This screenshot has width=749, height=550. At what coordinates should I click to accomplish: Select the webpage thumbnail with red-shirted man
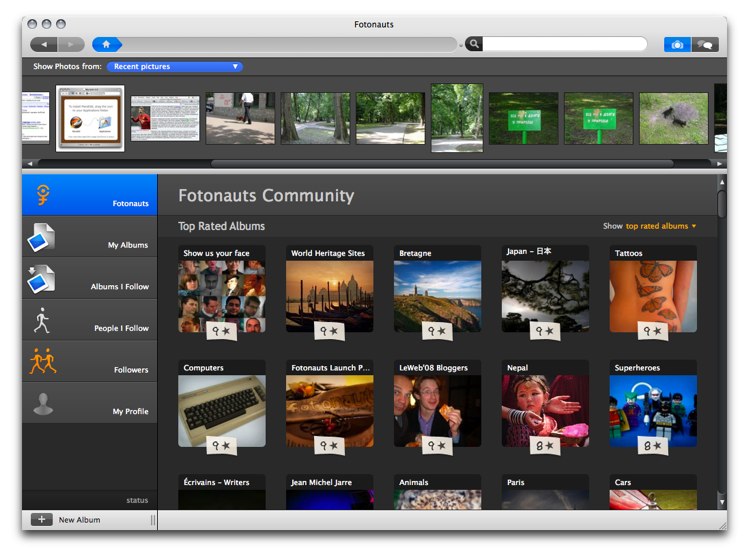[165, 118]
